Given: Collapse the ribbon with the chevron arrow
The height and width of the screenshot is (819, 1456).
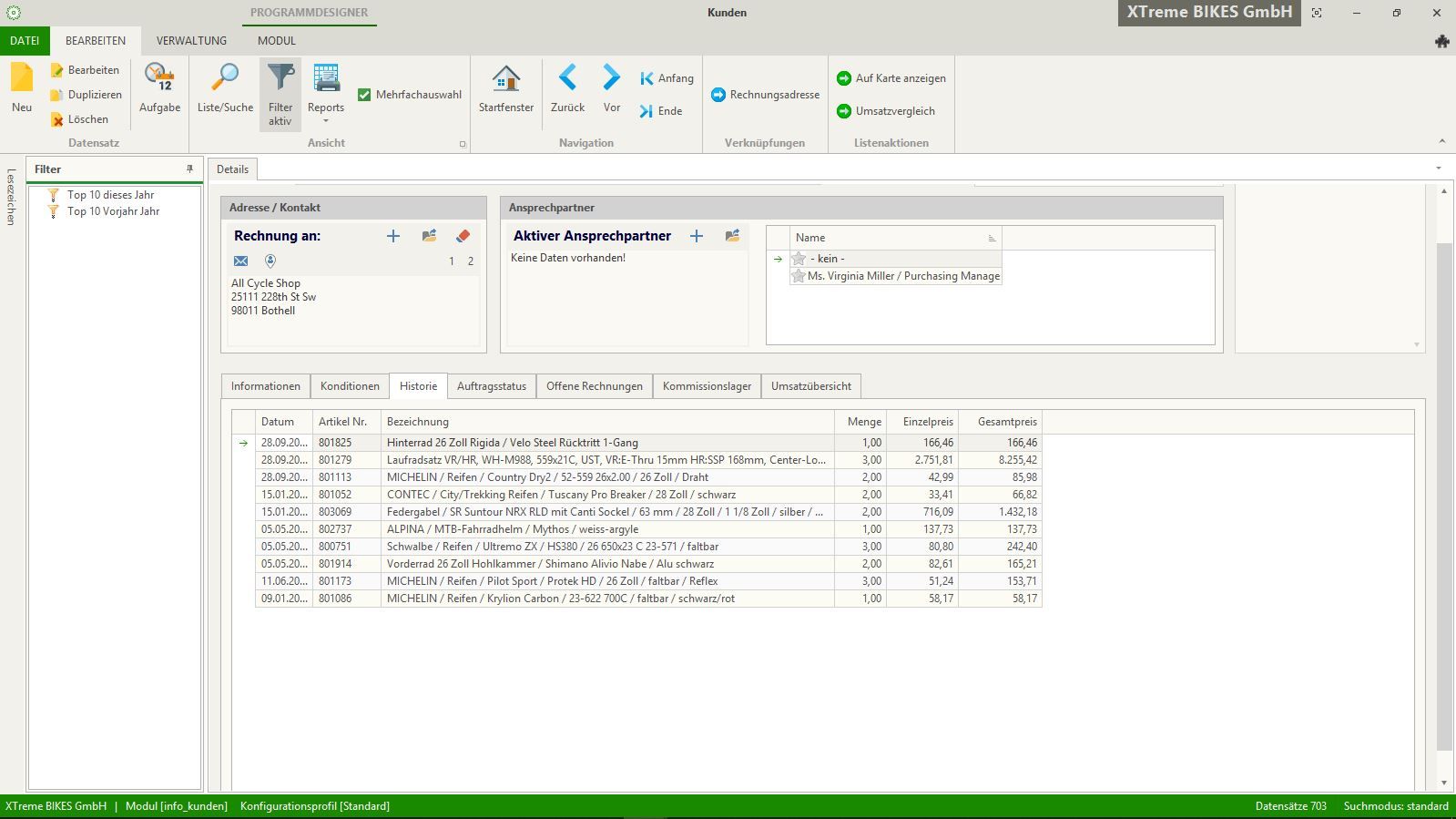Looking at the screenshot, I should (1441, 141).
